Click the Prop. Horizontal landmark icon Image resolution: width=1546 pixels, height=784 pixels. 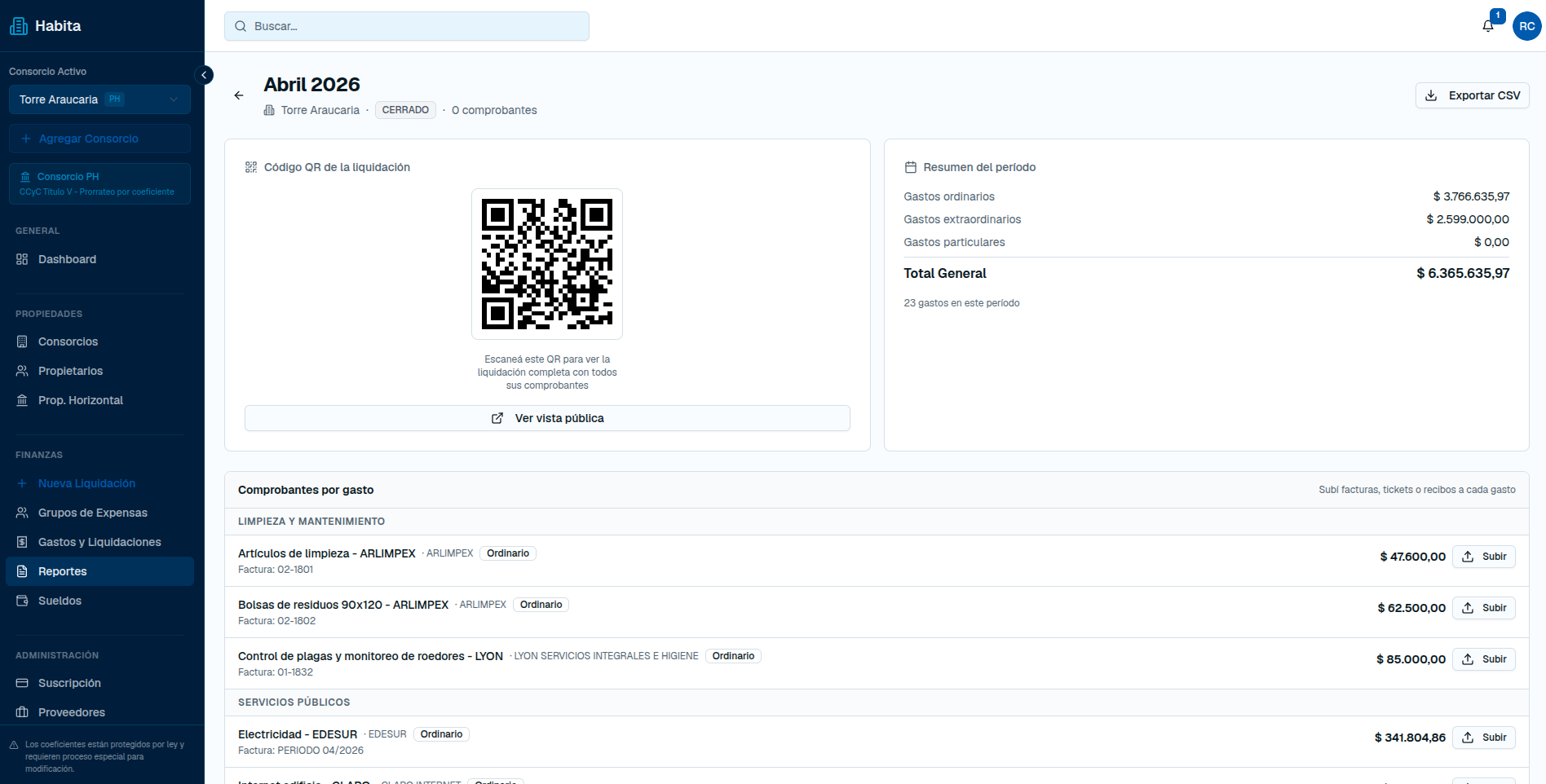[22, 400]
